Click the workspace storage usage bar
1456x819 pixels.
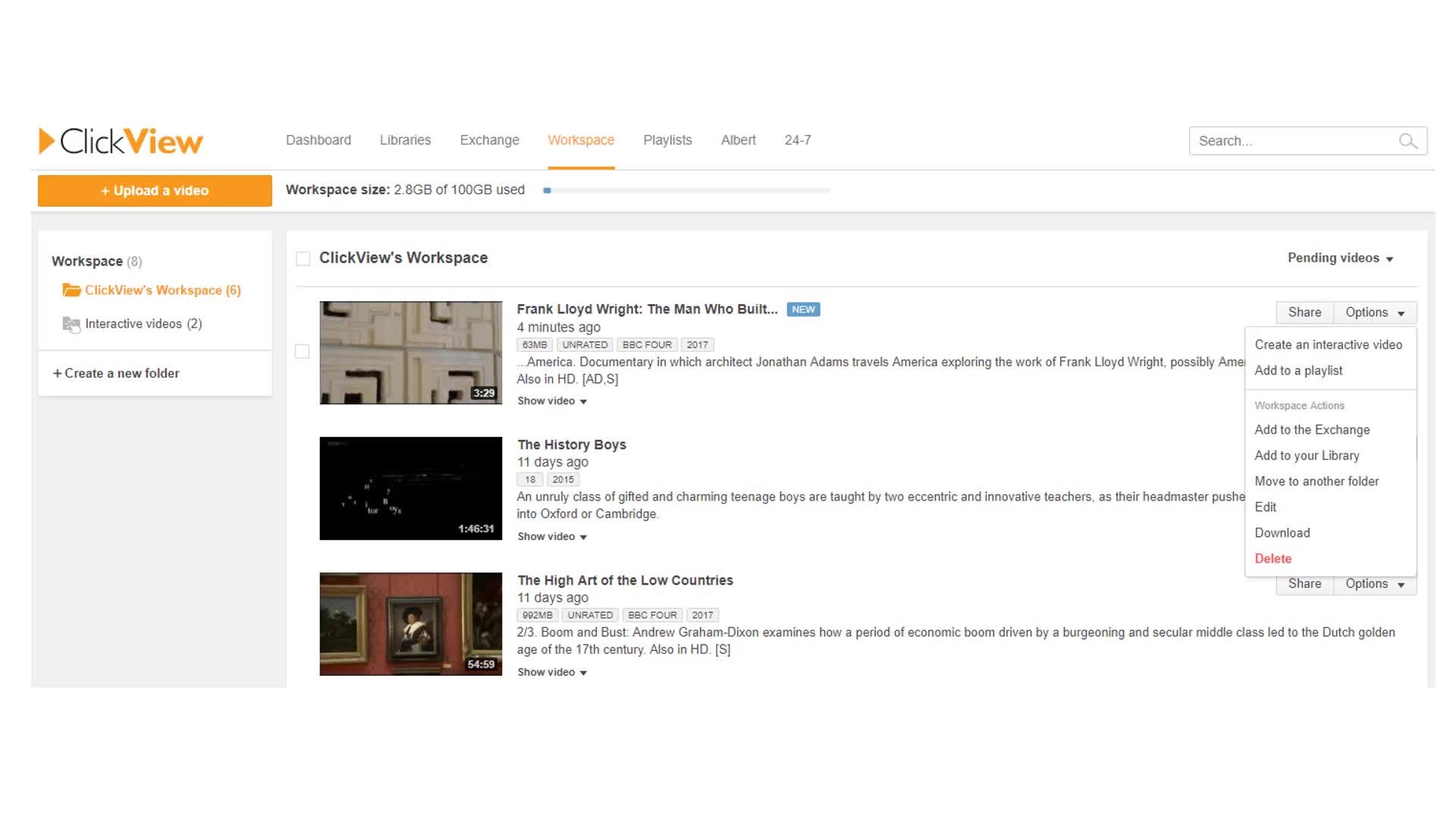686,190
